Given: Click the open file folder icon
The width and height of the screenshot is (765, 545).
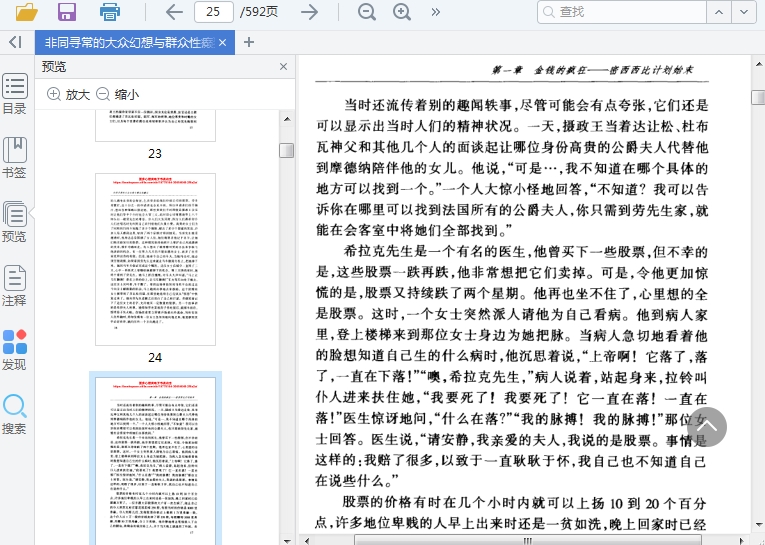Looking at the screenshot, I should [26, 12].
